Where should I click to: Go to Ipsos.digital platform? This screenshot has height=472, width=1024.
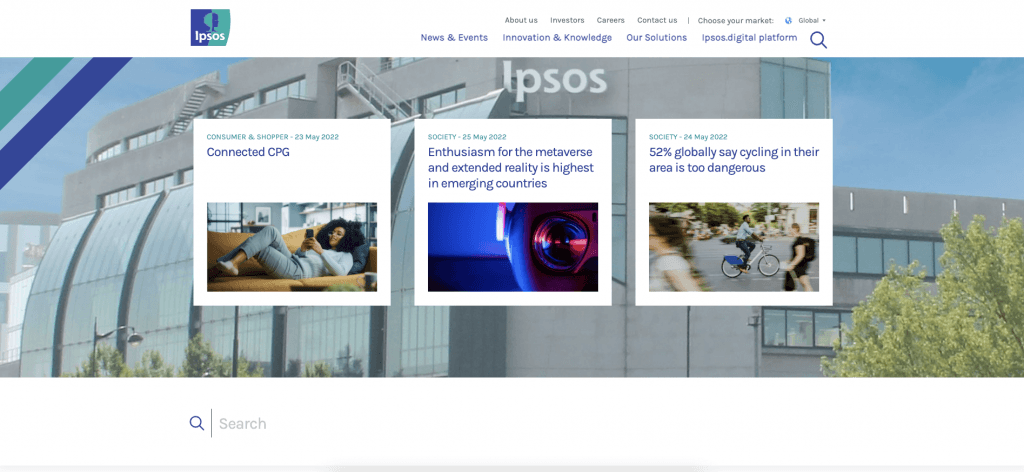[749, 38]
